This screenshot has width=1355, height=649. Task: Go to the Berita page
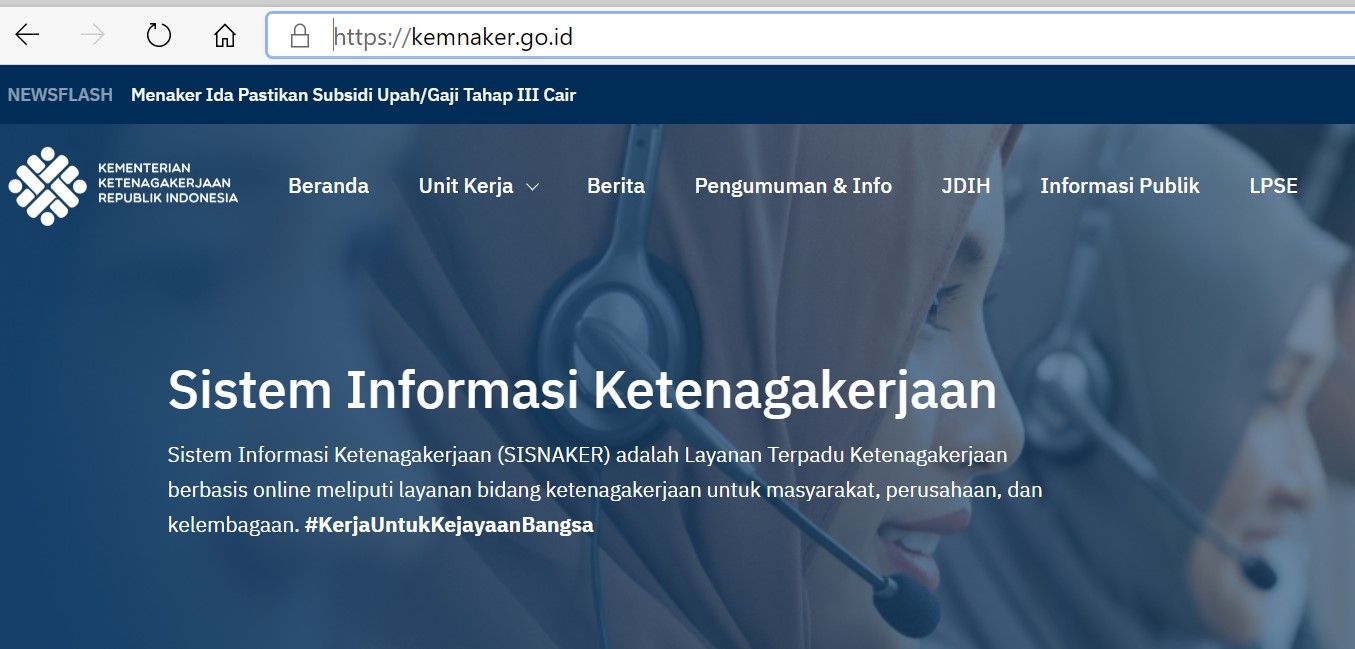616,186
